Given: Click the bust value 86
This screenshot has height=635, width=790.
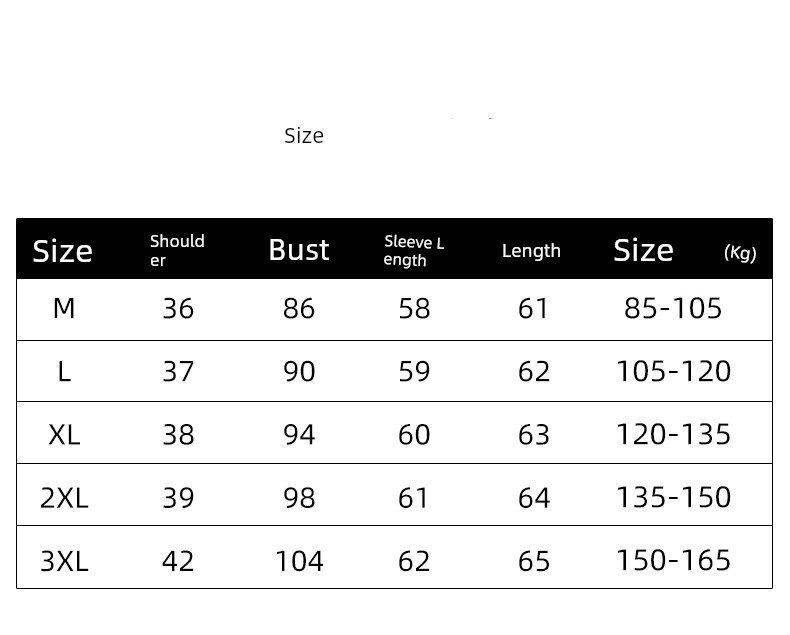Looking at the screenshot, I should coord(299,308).
